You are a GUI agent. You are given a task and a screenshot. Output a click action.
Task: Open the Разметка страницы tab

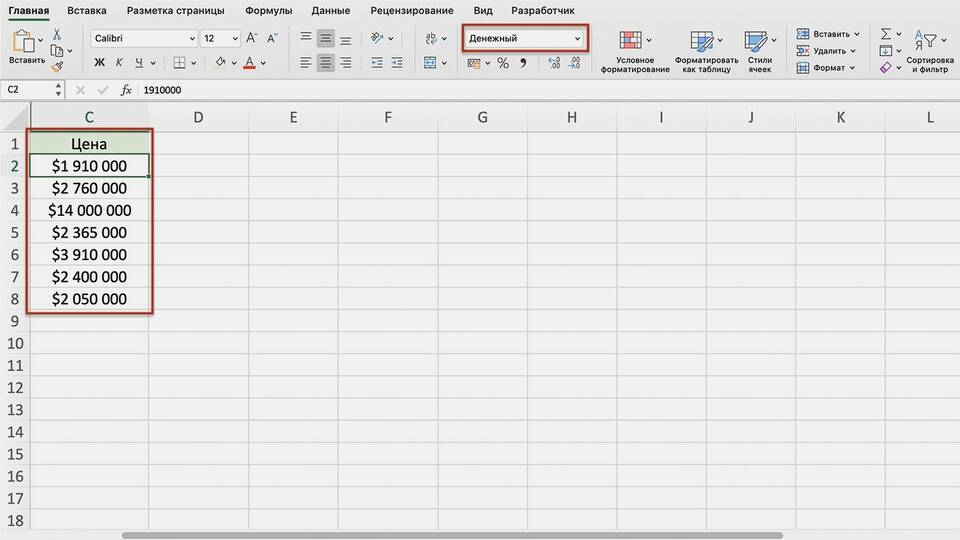coord(175,10)
